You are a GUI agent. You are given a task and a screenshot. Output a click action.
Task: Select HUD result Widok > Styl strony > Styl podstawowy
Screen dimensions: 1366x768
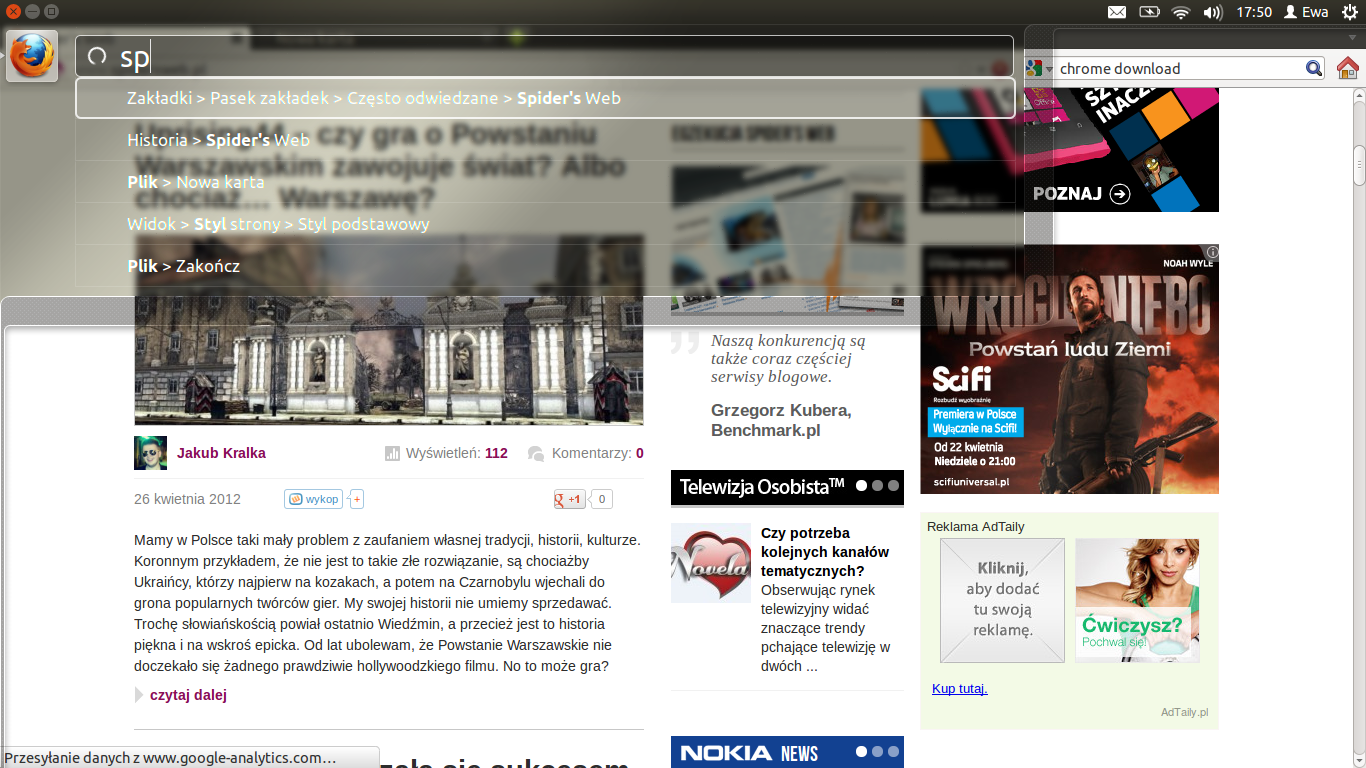tap(545, 224)
